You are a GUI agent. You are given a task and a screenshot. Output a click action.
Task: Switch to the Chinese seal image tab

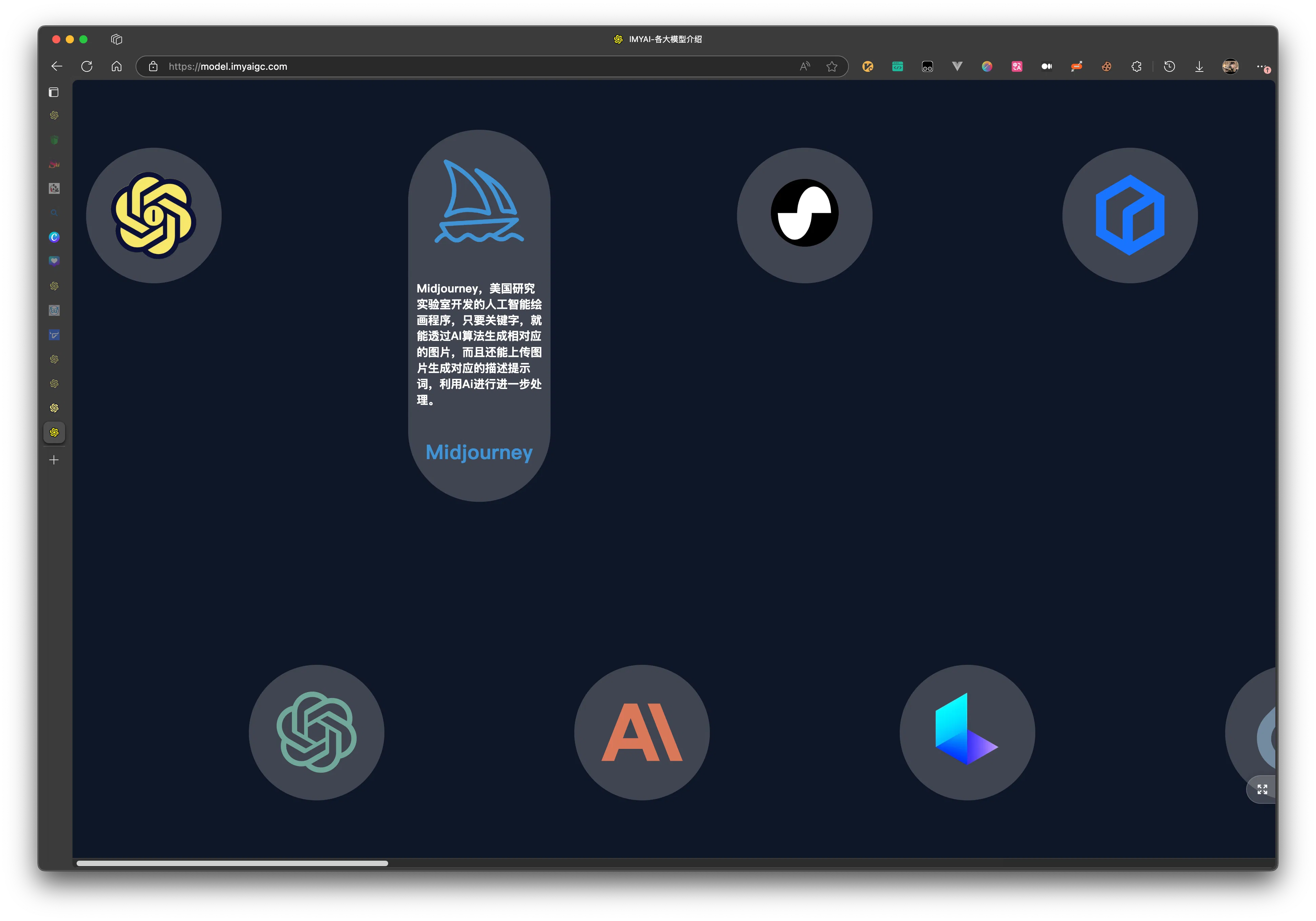click(54, 188)
